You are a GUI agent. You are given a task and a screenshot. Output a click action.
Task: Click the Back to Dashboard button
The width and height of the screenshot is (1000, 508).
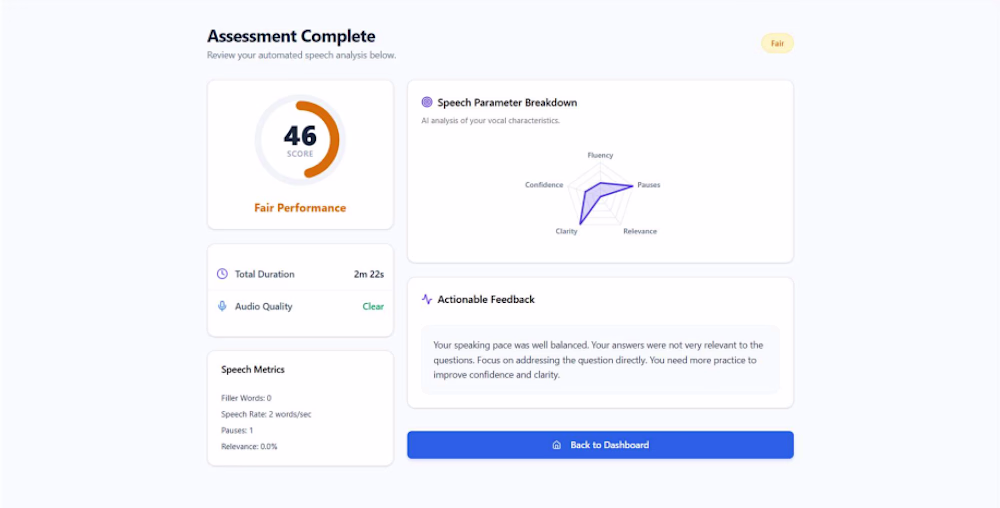(x=600, y=445)
